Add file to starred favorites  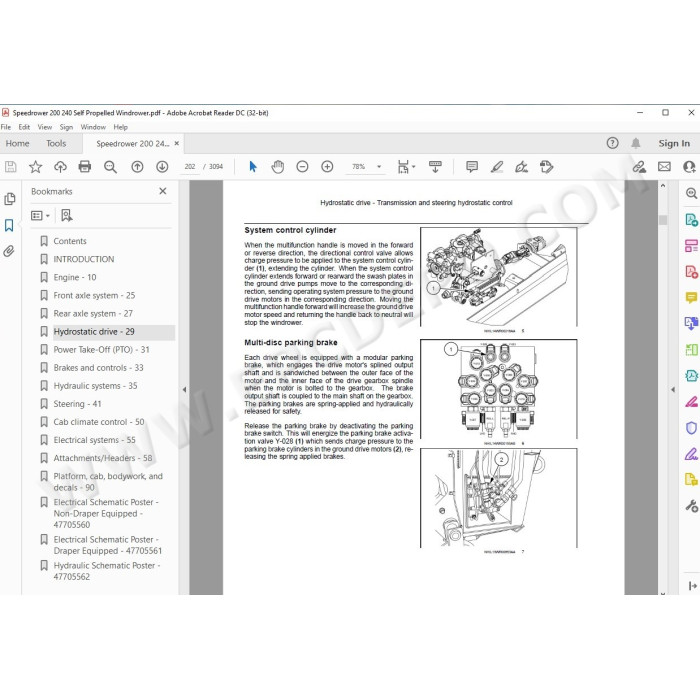click(x=35, y=167)
